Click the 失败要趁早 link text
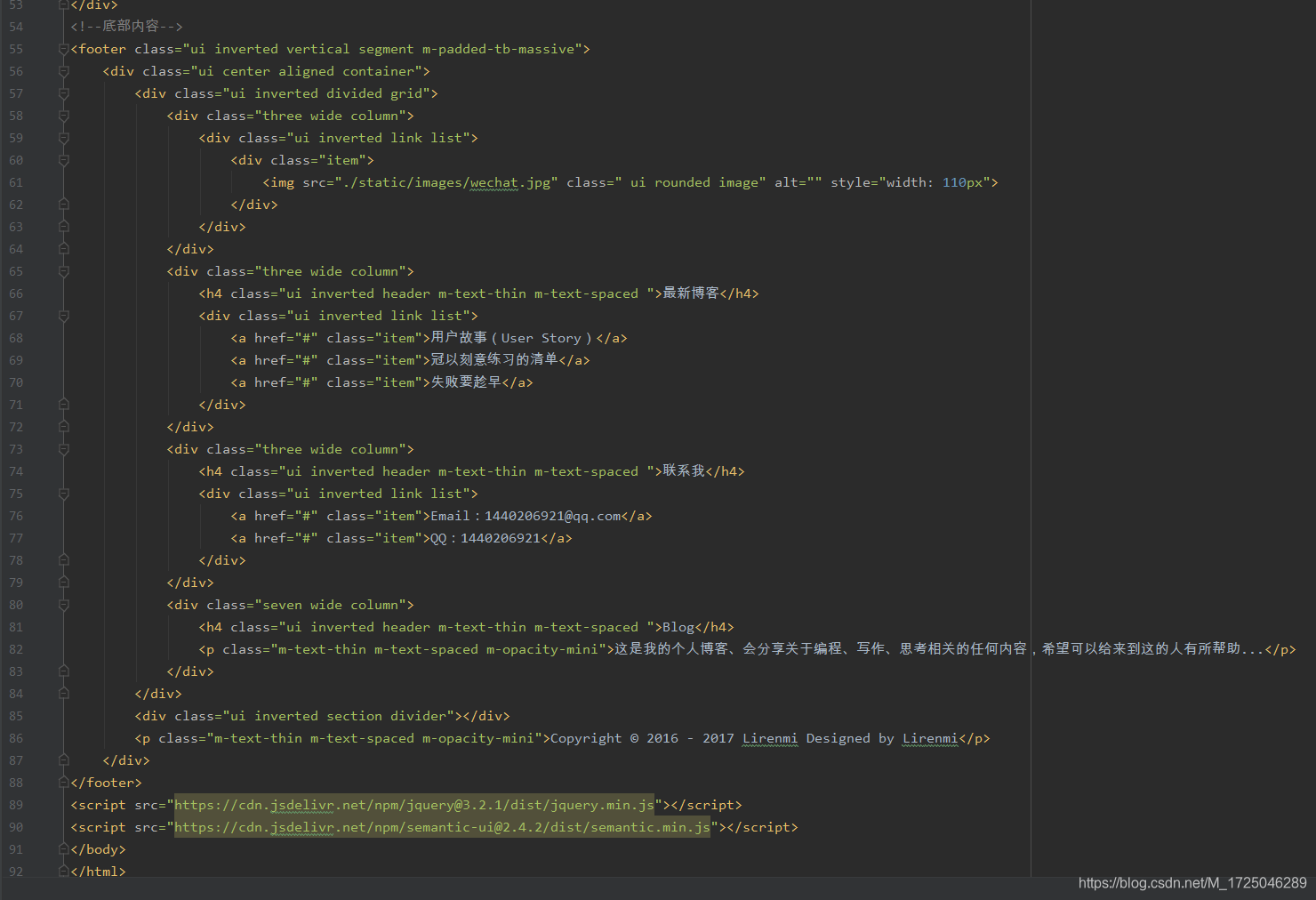 coord(466,382)
